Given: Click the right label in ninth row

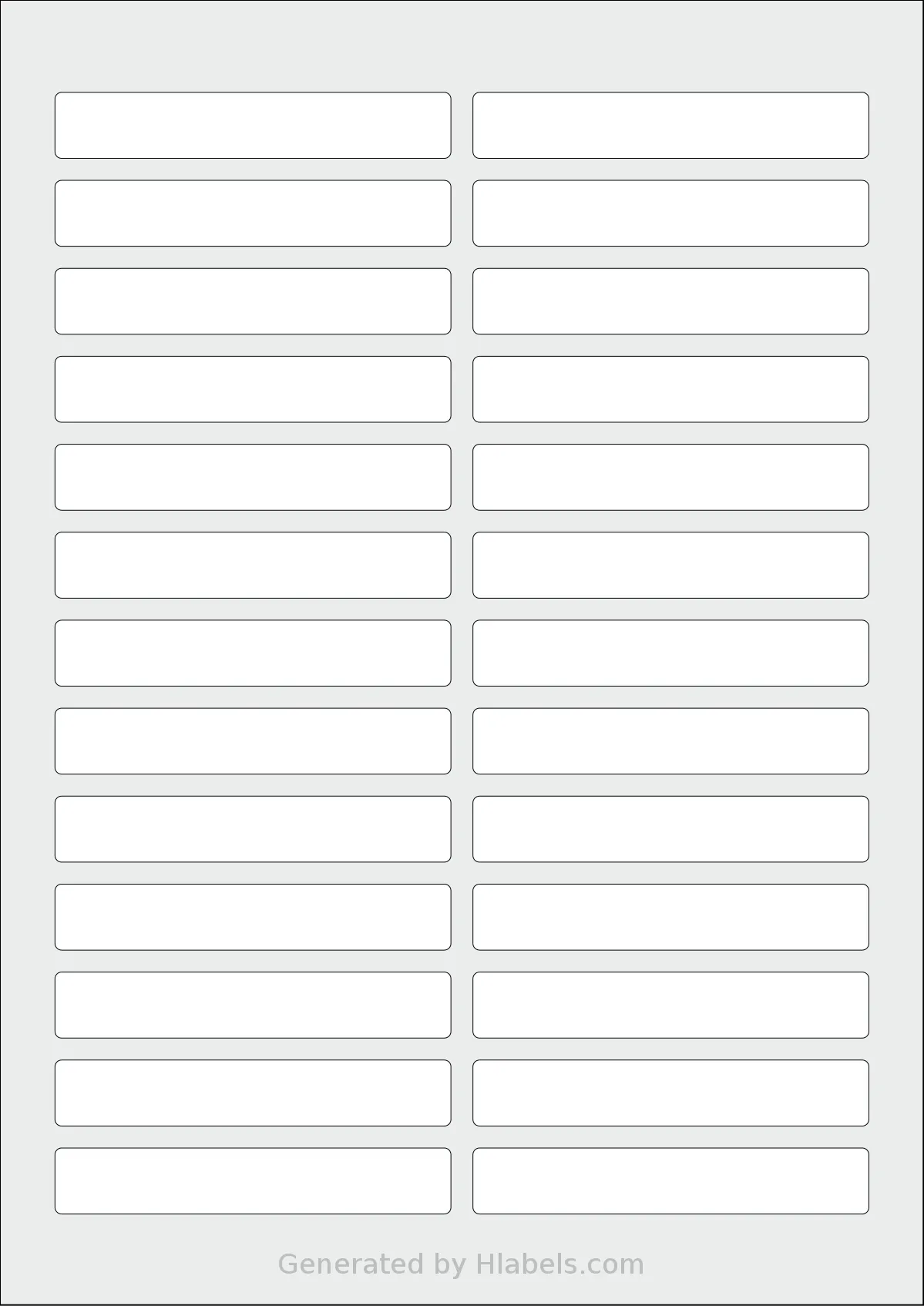Looking at the screenshot, I should pyautogui.click(x=670, y=828).
